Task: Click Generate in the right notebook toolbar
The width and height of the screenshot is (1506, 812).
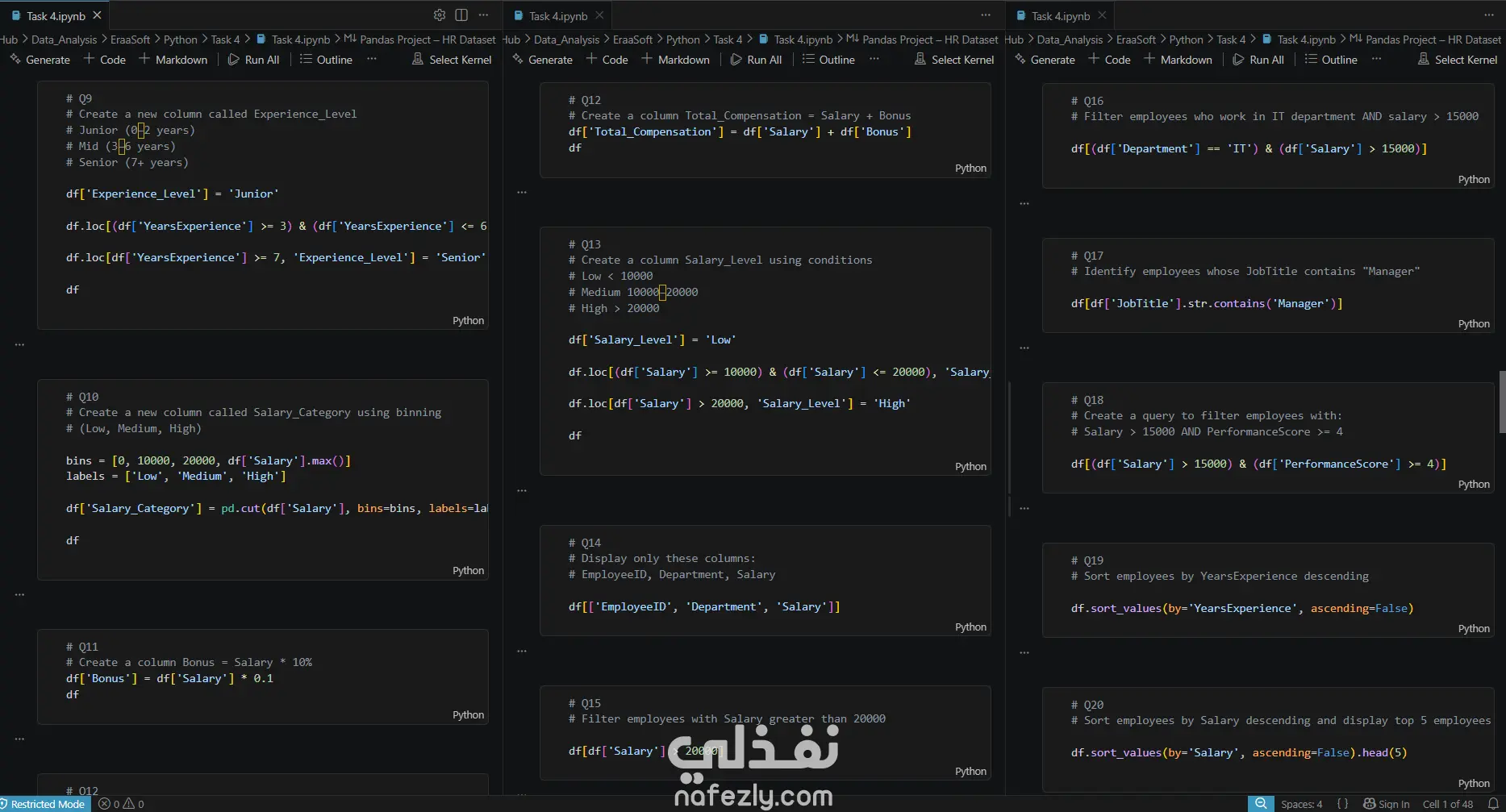Action: pos(1045,60)
